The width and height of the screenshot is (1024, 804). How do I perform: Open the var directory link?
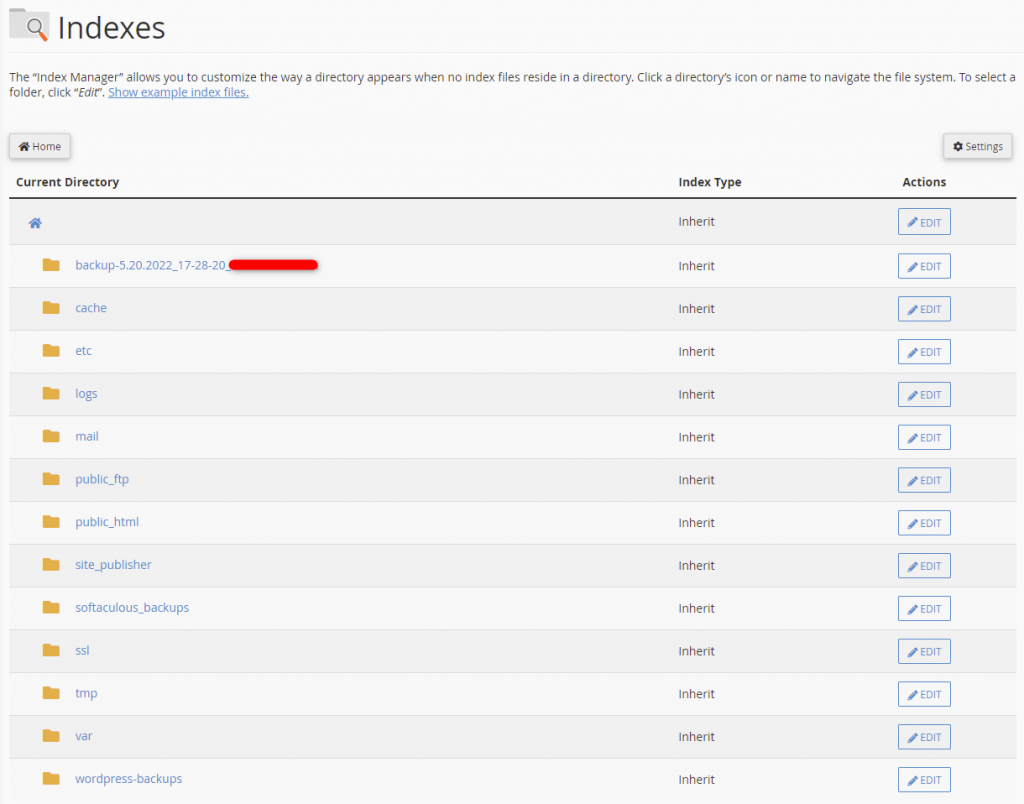click(83, 736)
